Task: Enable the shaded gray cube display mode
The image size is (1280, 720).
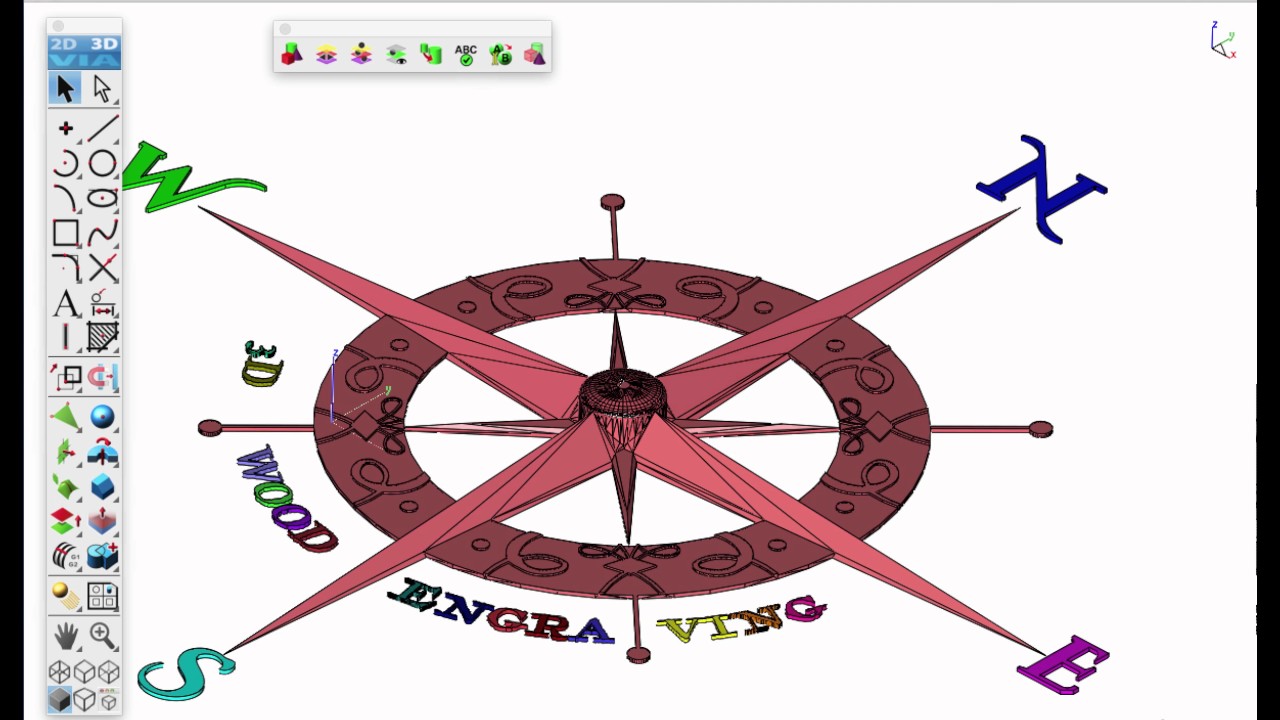Action: point(60,700)
